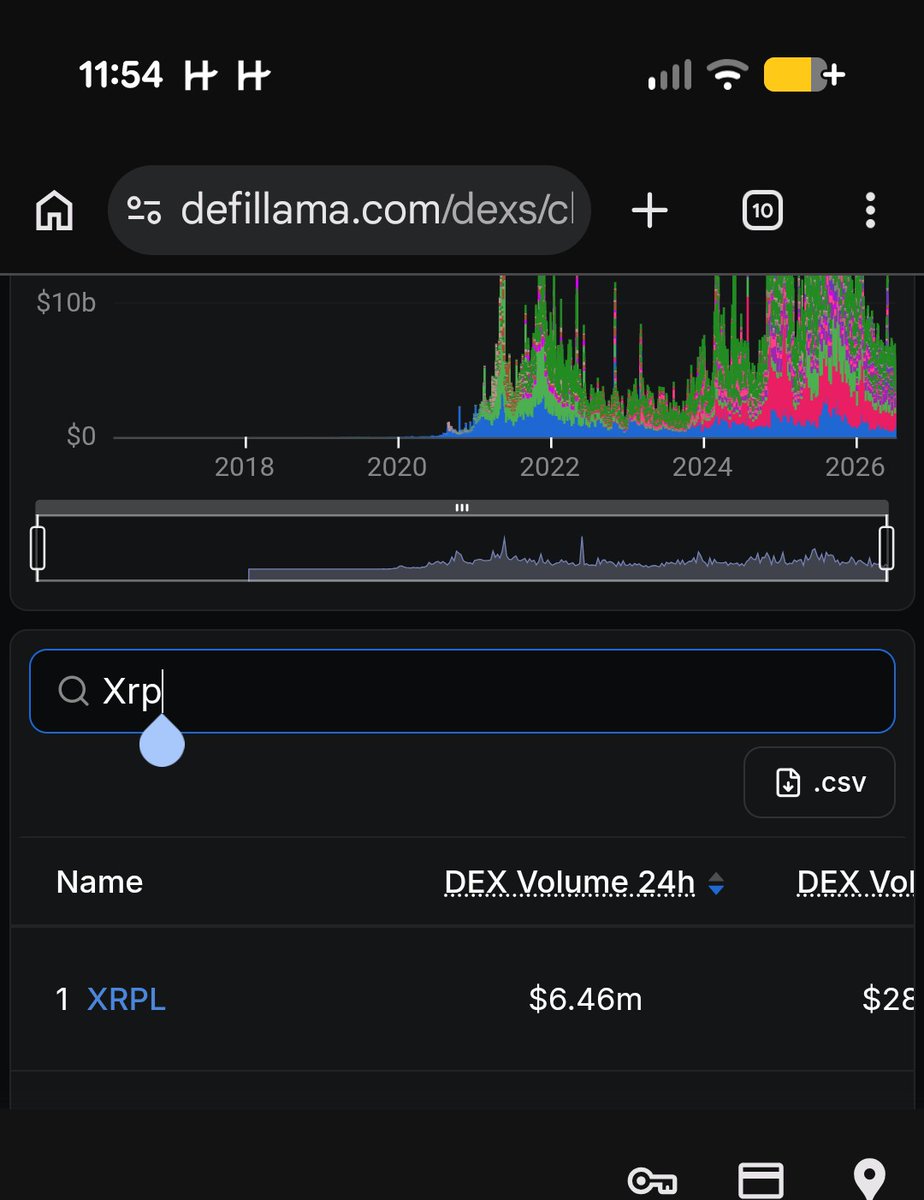Tap the second DEX Vol column header
Image resolution: width=924 pixels, height=1200 pixels.
click(855, 882)
